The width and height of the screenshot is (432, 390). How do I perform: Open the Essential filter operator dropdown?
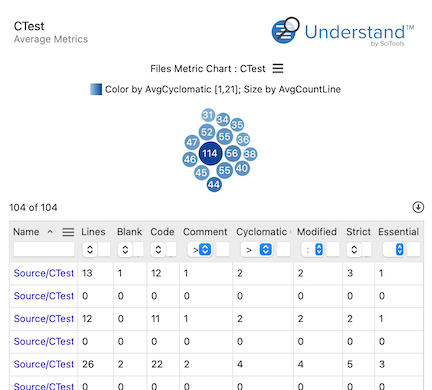[394, 250]
